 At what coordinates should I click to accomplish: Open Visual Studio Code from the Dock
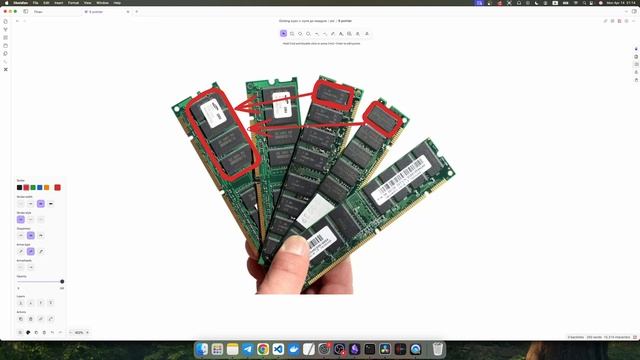[x=278, y=349]
